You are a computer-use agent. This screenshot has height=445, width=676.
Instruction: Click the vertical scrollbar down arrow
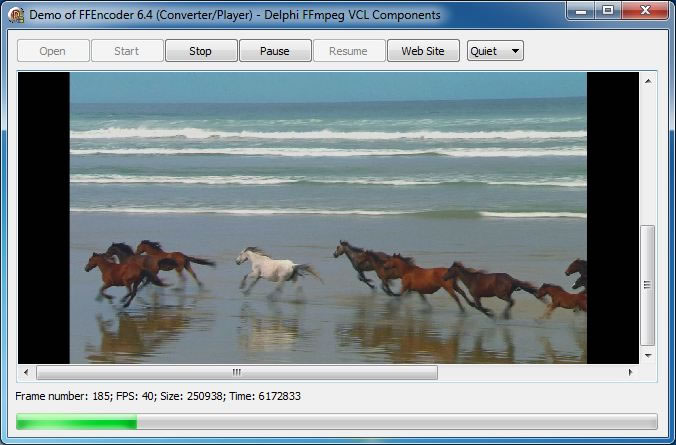(x=648, y=356)
